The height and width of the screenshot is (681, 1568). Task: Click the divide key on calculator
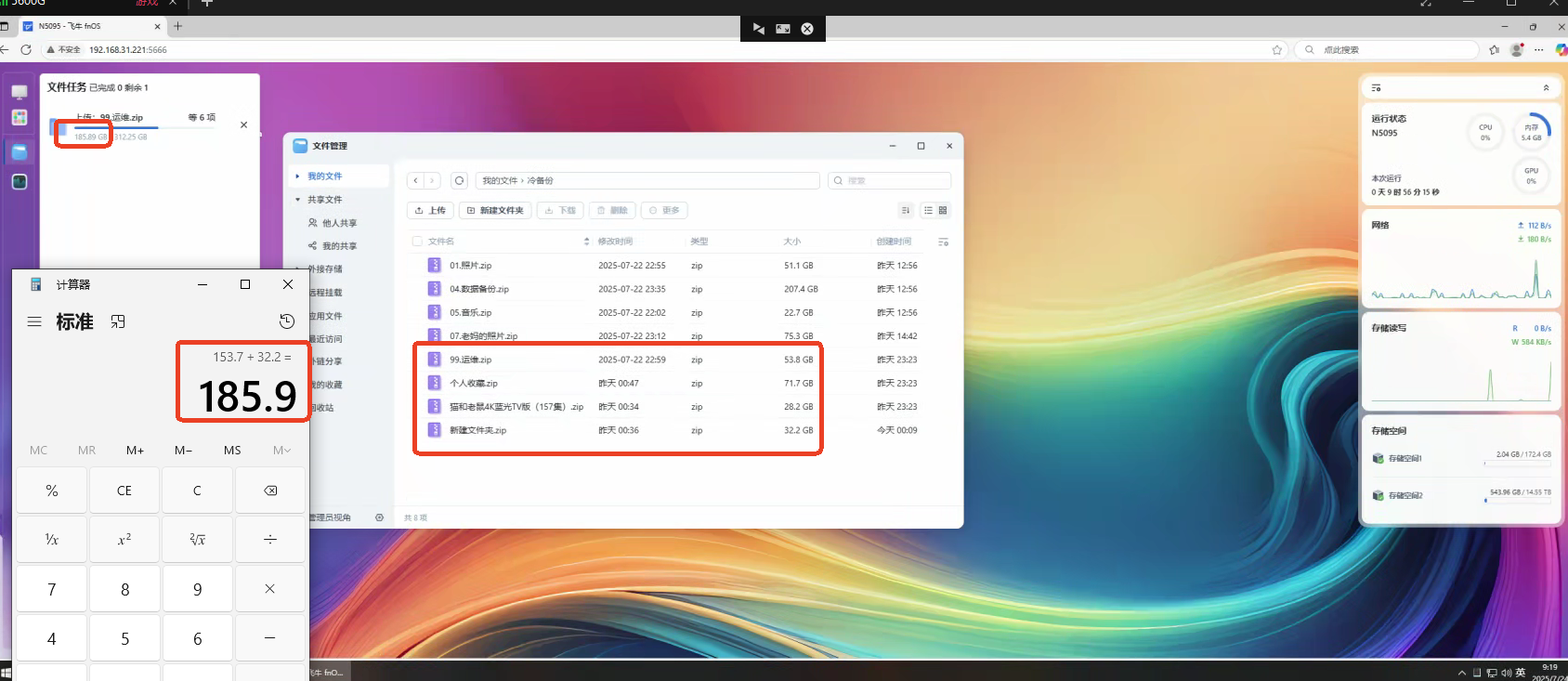(270, 540)
